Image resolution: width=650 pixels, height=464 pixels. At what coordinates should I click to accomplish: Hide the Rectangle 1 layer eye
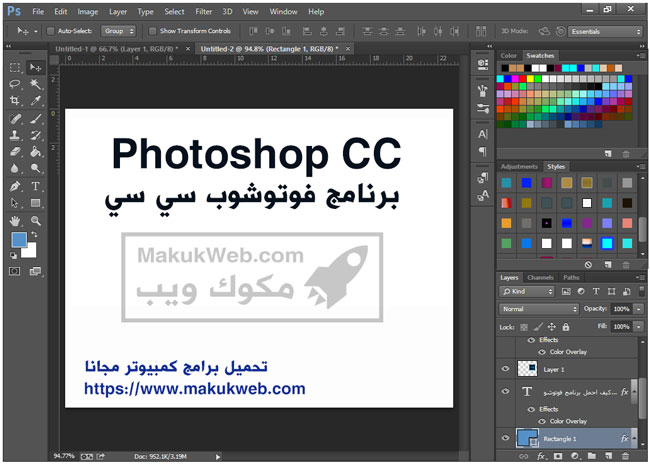505,438
